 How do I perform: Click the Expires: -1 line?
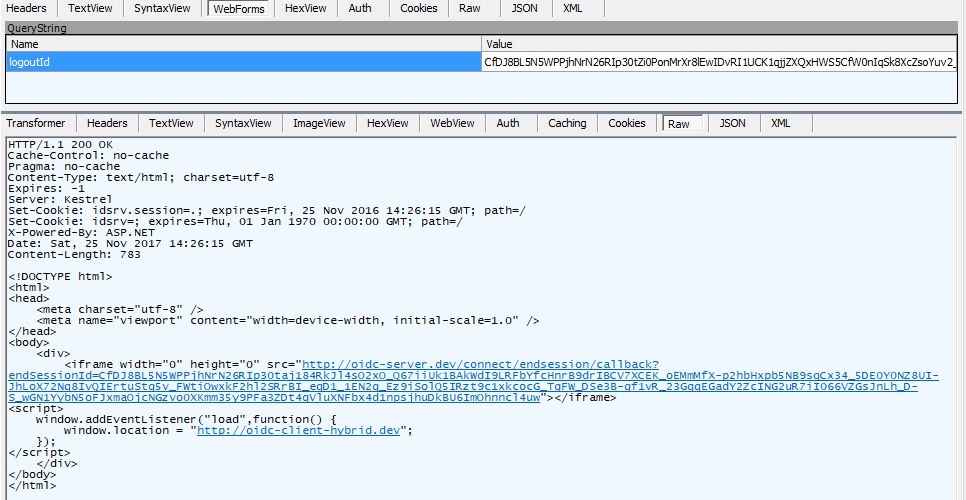coord(46,188)
